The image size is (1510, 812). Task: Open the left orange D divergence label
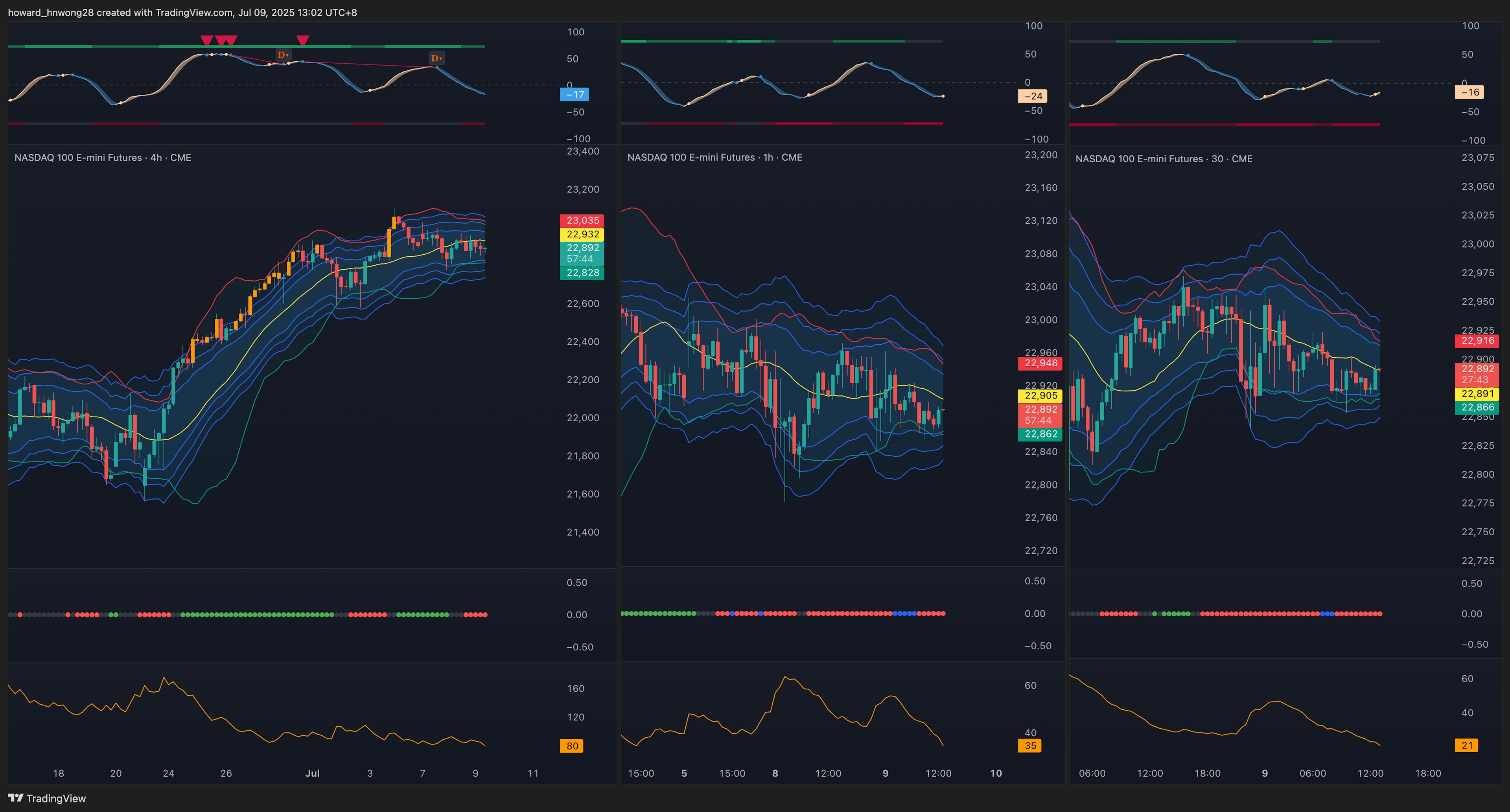(x=283, y=55)
